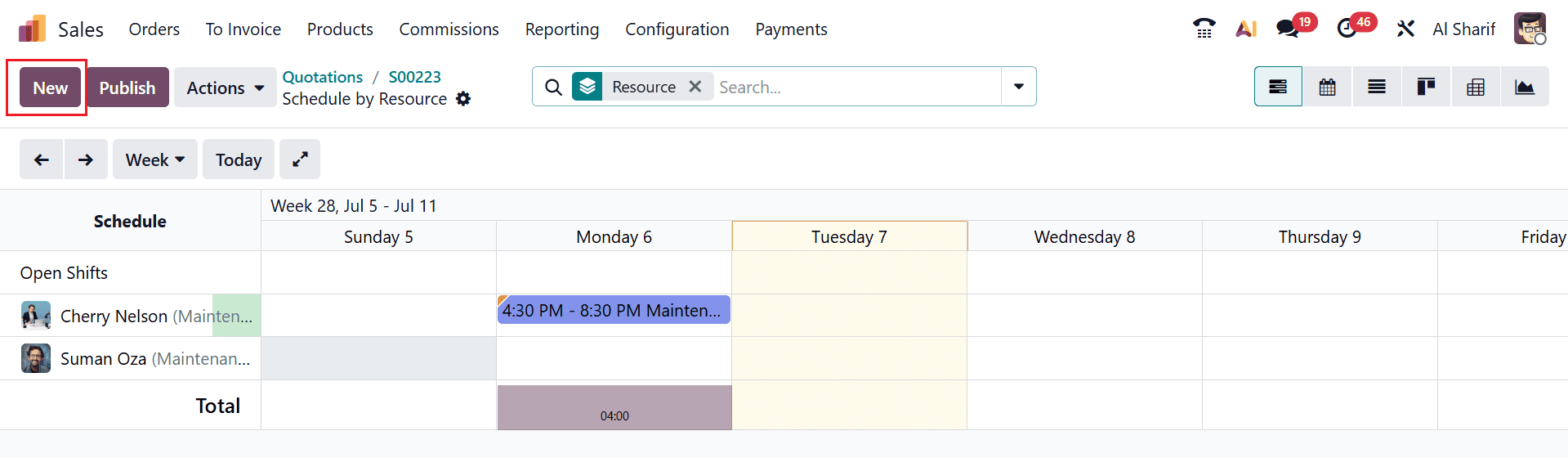1568x458 pixels.
Task: Open the conversations messages icon
Action: click(x=1288, y=29)
